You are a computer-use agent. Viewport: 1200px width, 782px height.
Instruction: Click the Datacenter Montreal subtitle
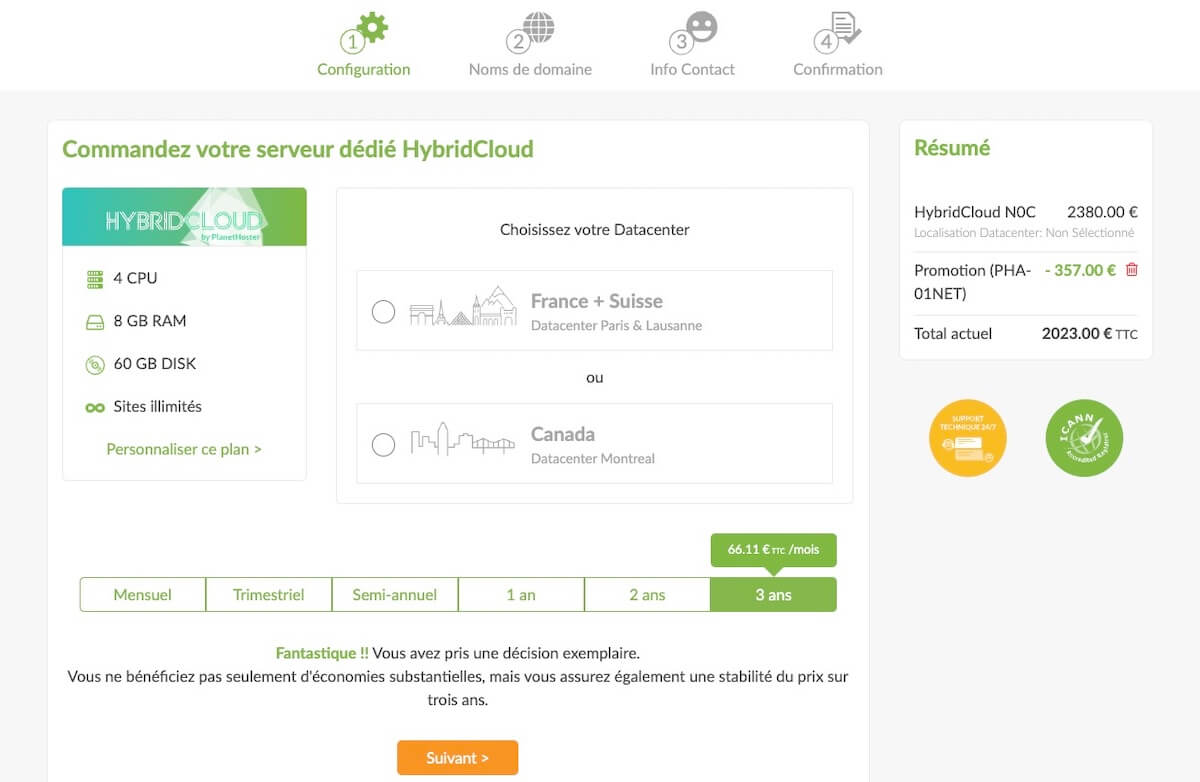[593, 459]
